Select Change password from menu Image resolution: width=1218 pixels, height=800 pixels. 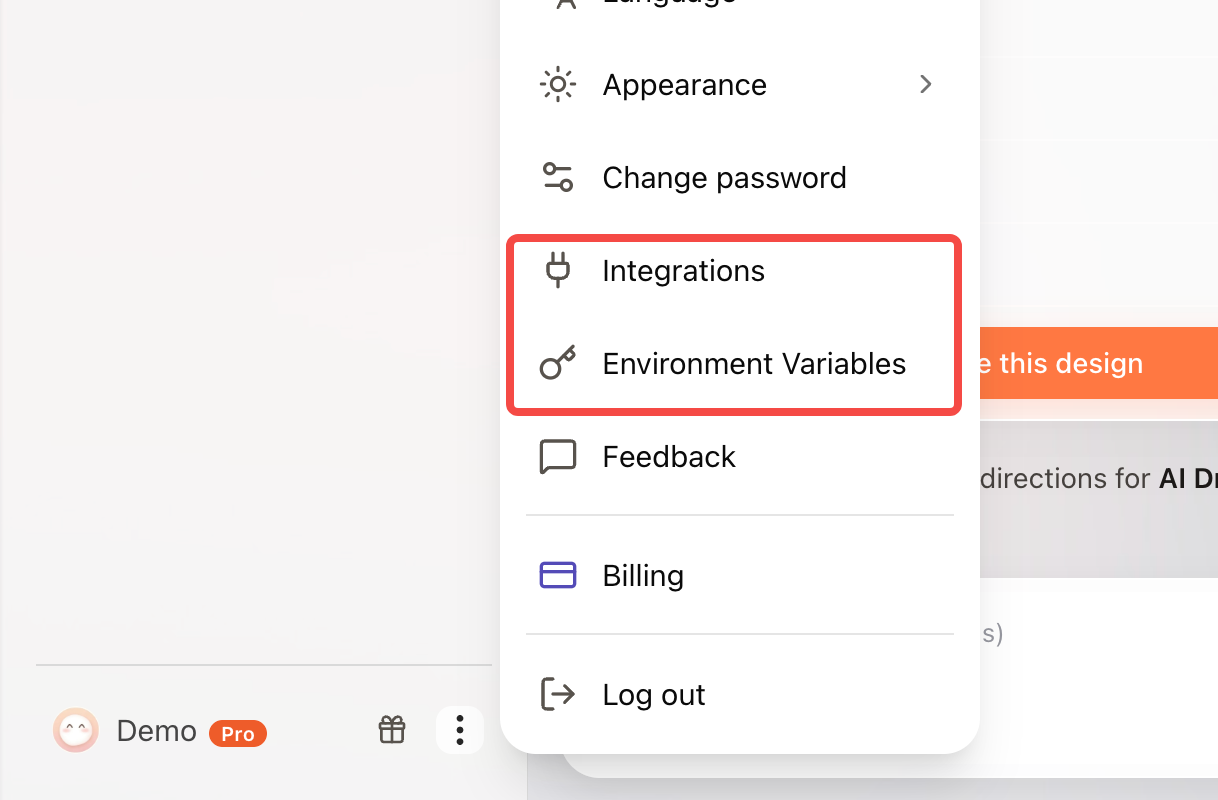coord(740,178)
